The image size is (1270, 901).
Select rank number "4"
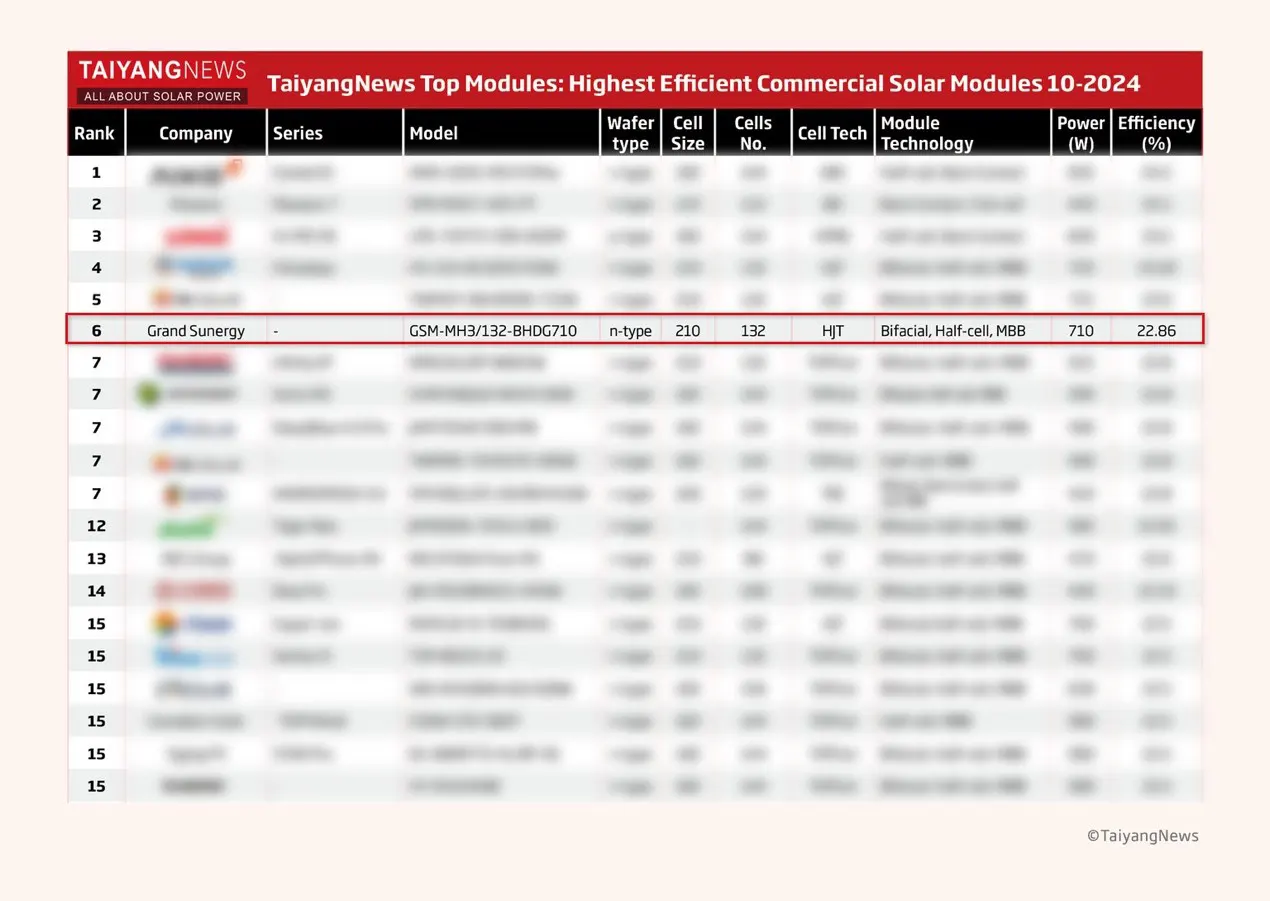[96, 267]
